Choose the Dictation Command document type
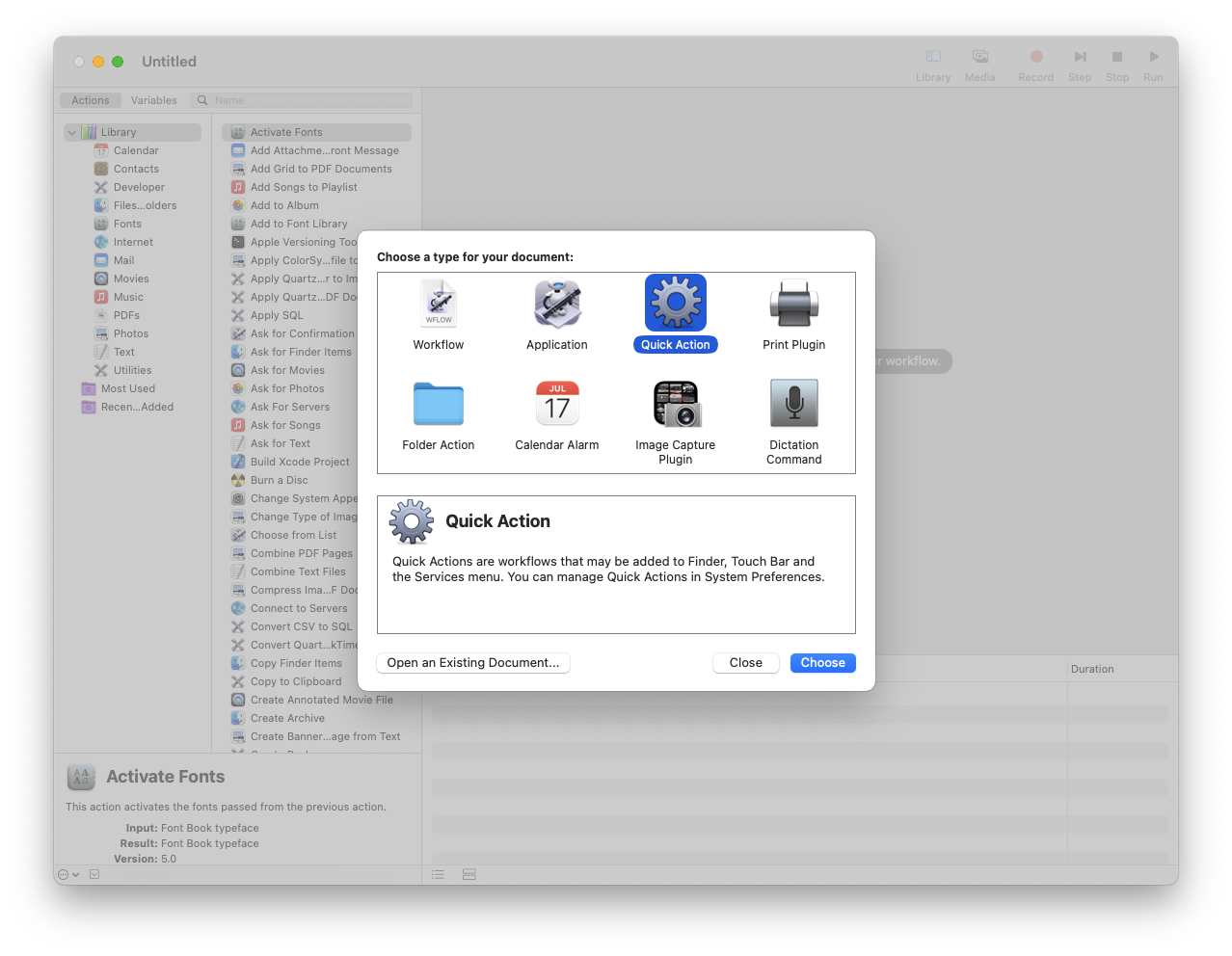Viewport: 1232px width, 956px height. (793, 403)
